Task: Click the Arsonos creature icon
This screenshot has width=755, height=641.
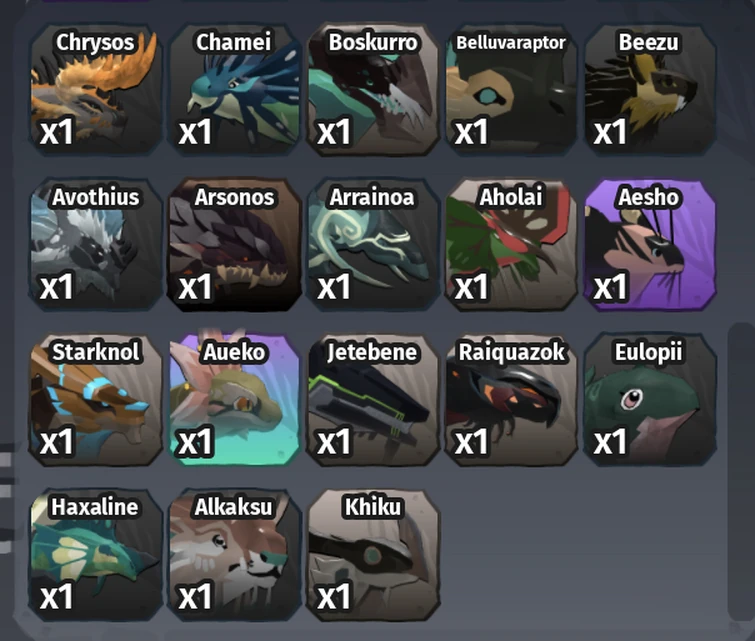Action: (x=234, y=245)
